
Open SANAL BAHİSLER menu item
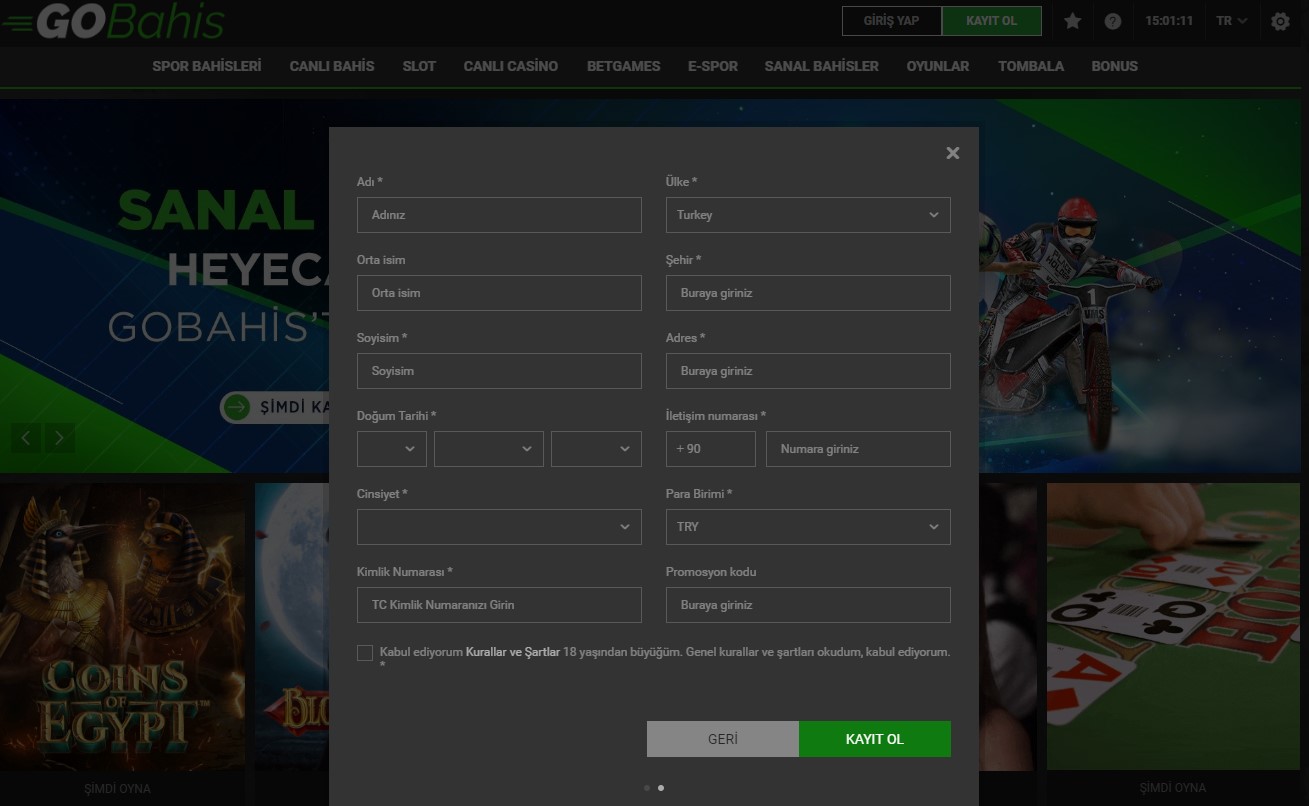click(x=822, y=66)
